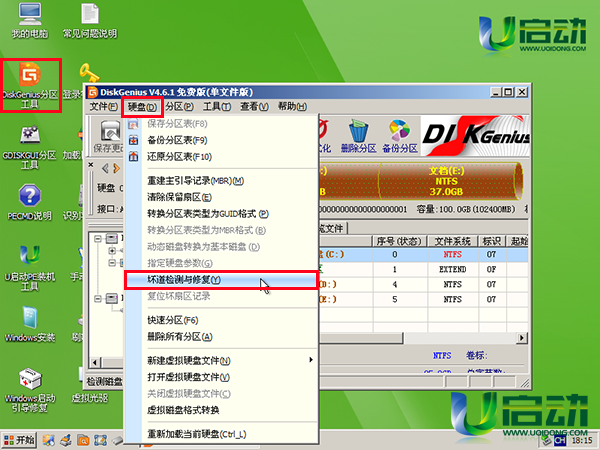
Task: Select the NTFS row with serial 0
Action: pyautogui.click(x=423, y=254)
